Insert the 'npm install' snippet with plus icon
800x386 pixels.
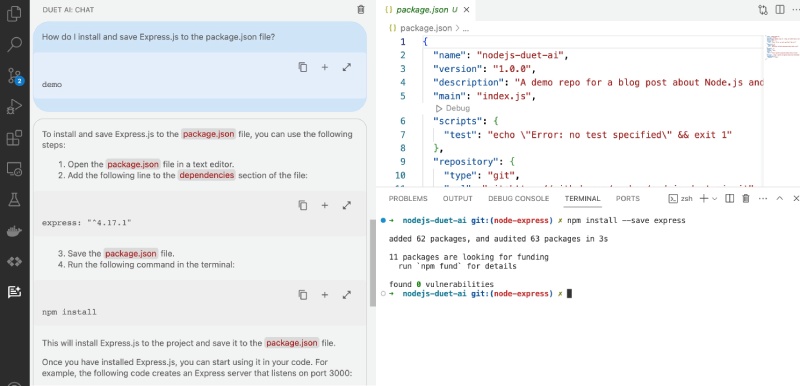(324, 295)
